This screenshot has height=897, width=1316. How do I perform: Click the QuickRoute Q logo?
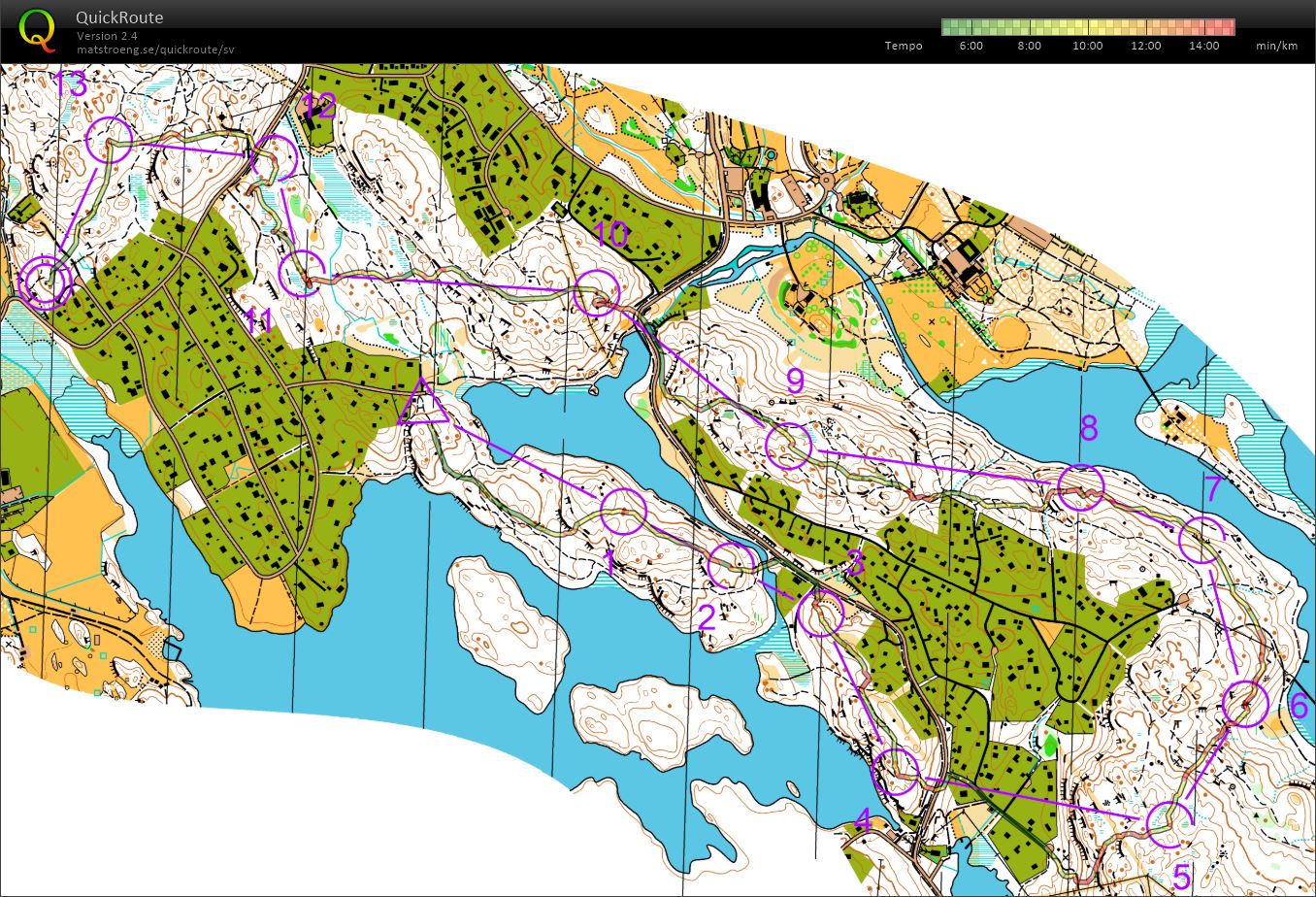(x=37, y=29)
